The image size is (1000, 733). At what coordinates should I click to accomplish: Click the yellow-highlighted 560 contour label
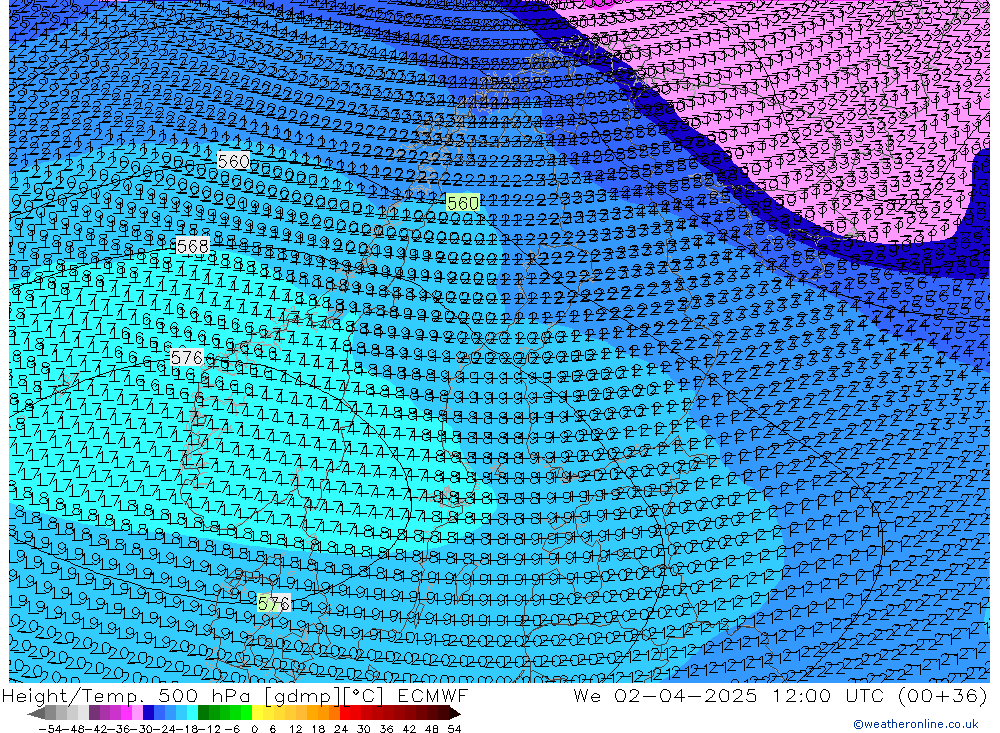[463, 203]
